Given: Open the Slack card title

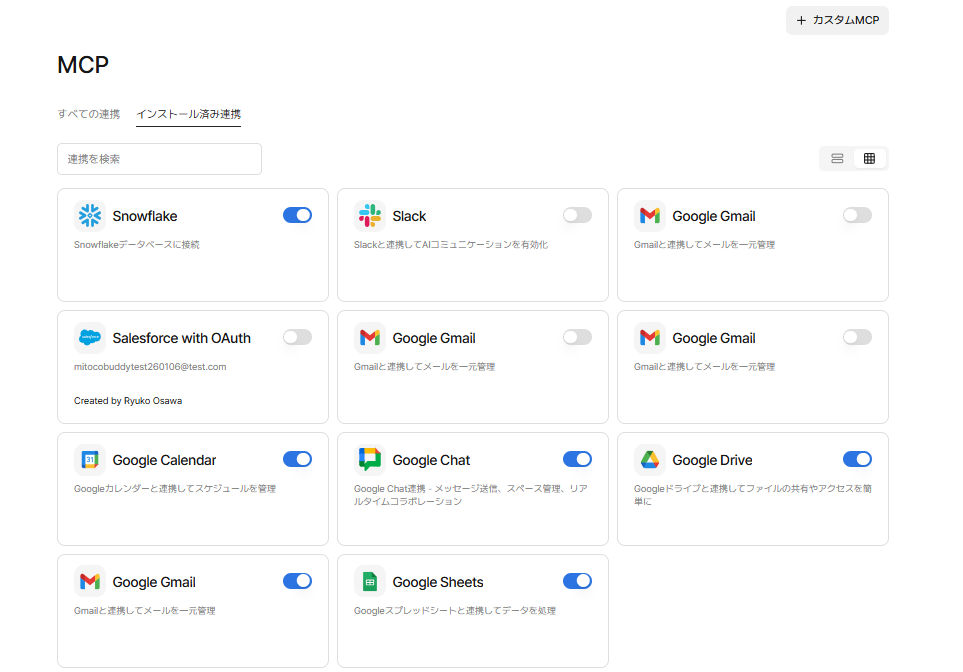Looking at the screenshot, I should [409, 216].
